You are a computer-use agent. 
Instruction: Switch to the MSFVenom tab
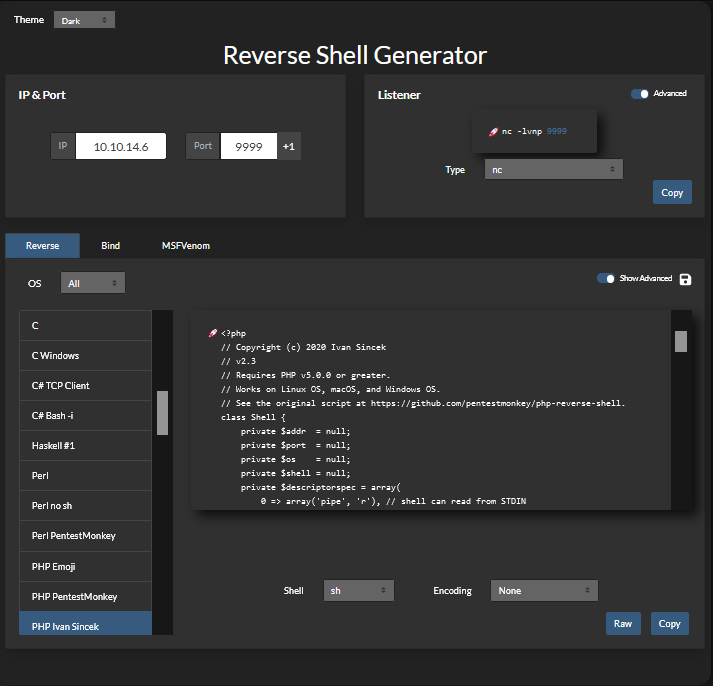pos(186,245)
